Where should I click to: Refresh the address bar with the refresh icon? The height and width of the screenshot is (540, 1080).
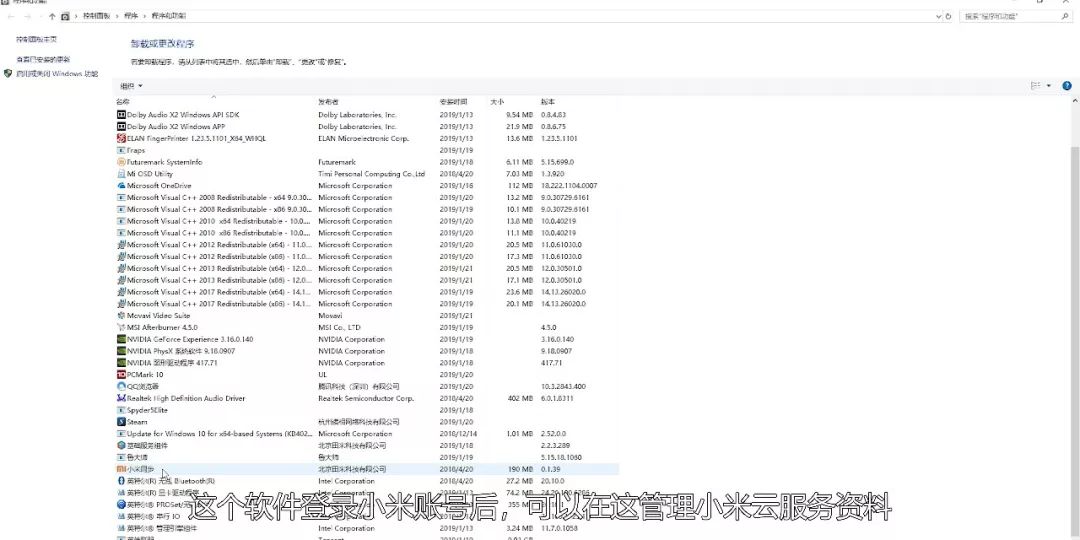click(x=948, y=16)
